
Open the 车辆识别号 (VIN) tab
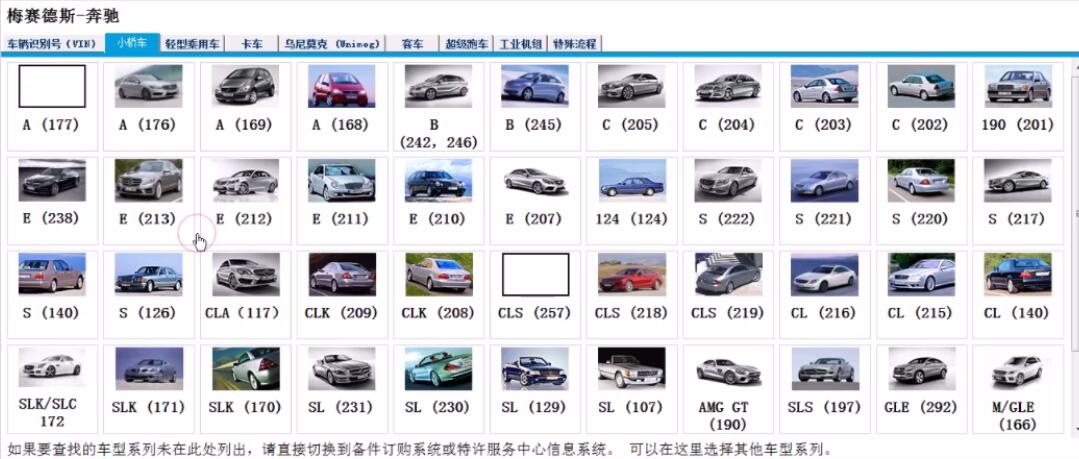pyautogui.click(x=54, y=44)
